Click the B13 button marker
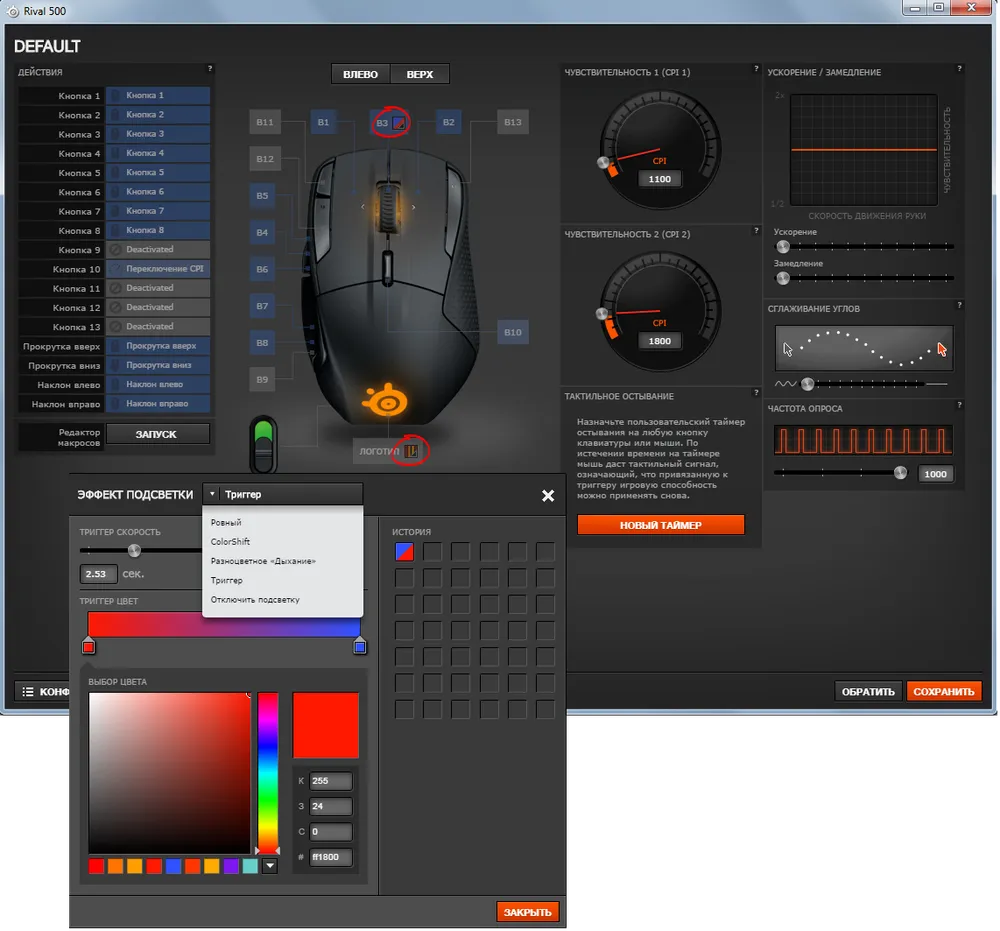Screen dimensions: 1000x931 (x=513, y=123)
